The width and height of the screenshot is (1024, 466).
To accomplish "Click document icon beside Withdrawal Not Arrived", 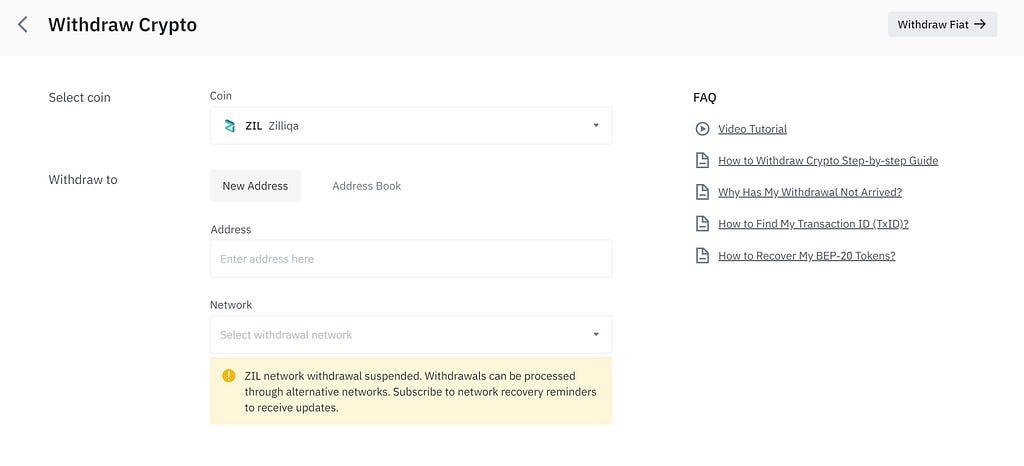I will tap(702, 192).
